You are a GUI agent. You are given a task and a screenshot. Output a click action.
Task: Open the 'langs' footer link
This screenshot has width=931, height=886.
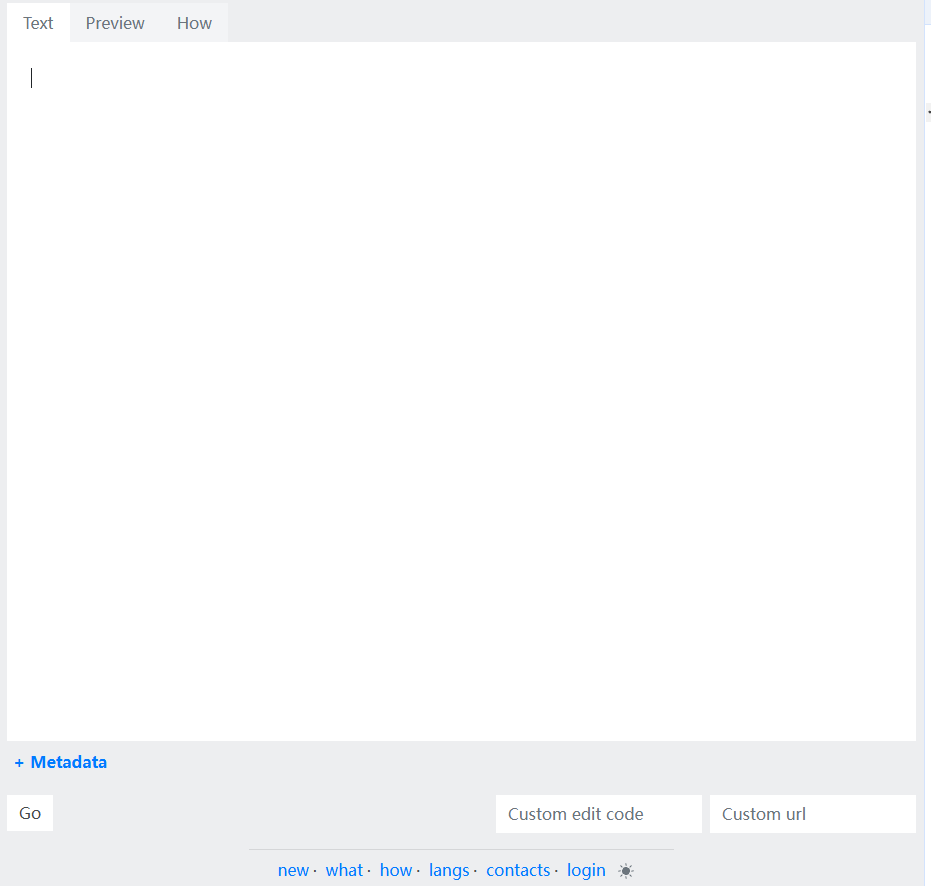click(449, 871)
